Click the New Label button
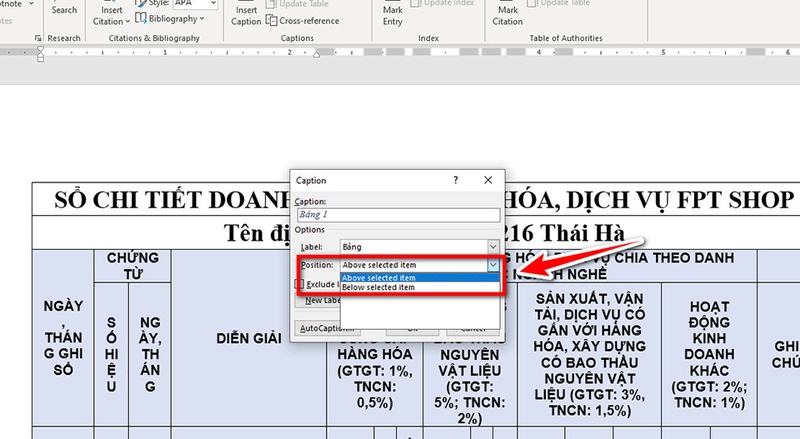800x439 pixels. 318,300
